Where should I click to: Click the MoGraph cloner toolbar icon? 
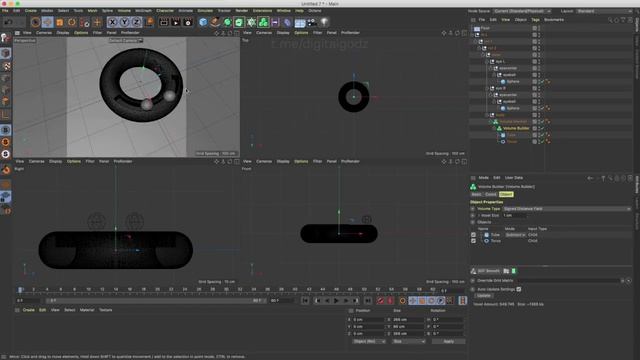(251, 22)
